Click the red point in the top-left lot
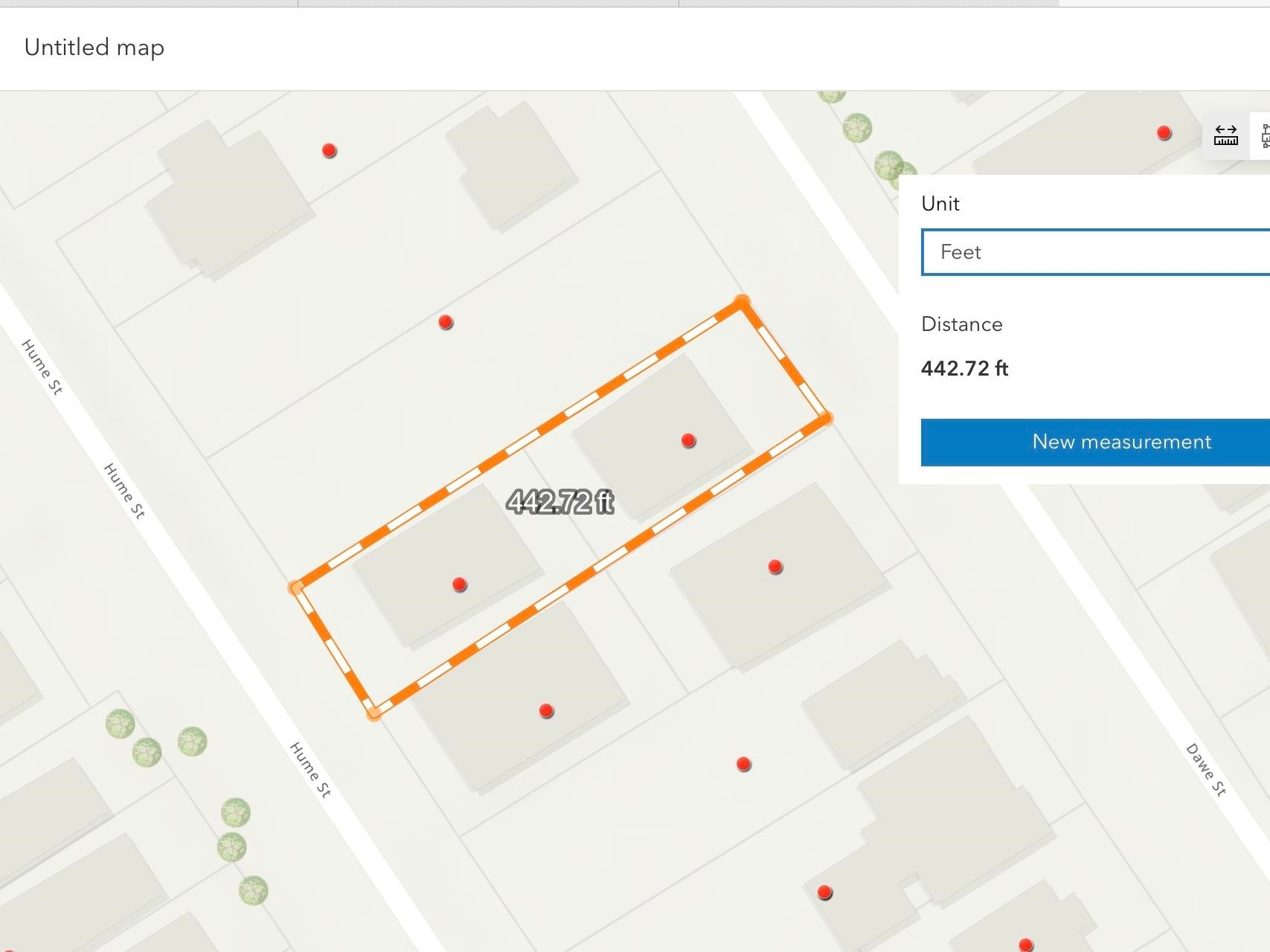Viewport: 1270px width, 952px height. point(330,151)
